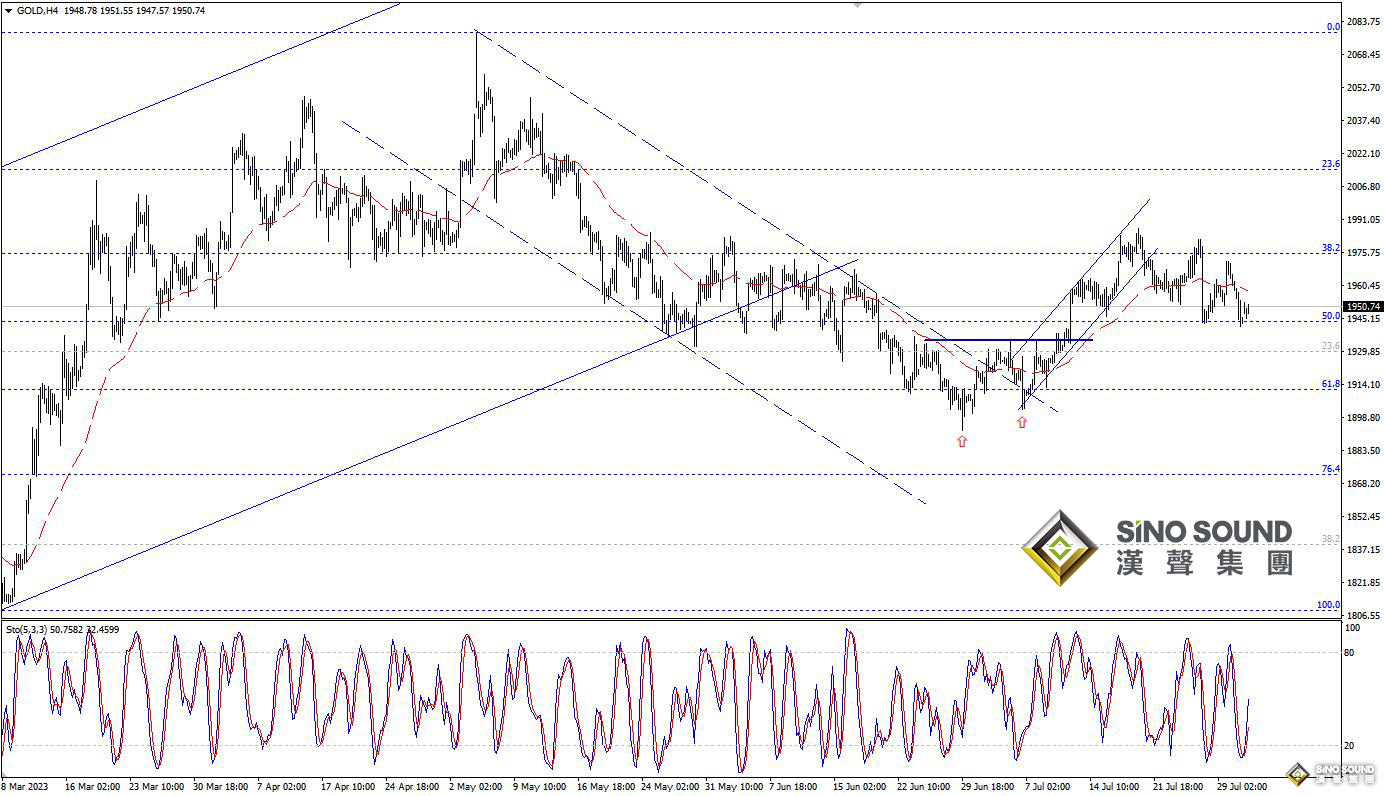Screen dimensions: 1384x796
Task: Click the red arrow below the 29 Jun low
Action: tap(962, 441)
